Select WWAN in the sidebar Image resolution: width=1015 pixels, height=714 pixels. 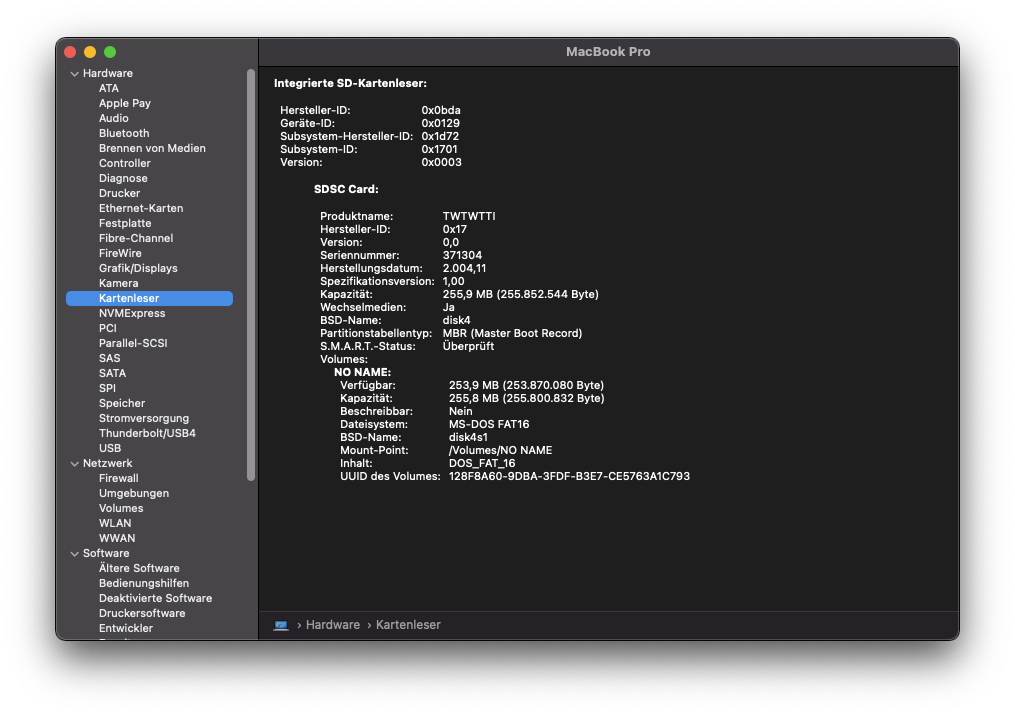pos(117,538)
